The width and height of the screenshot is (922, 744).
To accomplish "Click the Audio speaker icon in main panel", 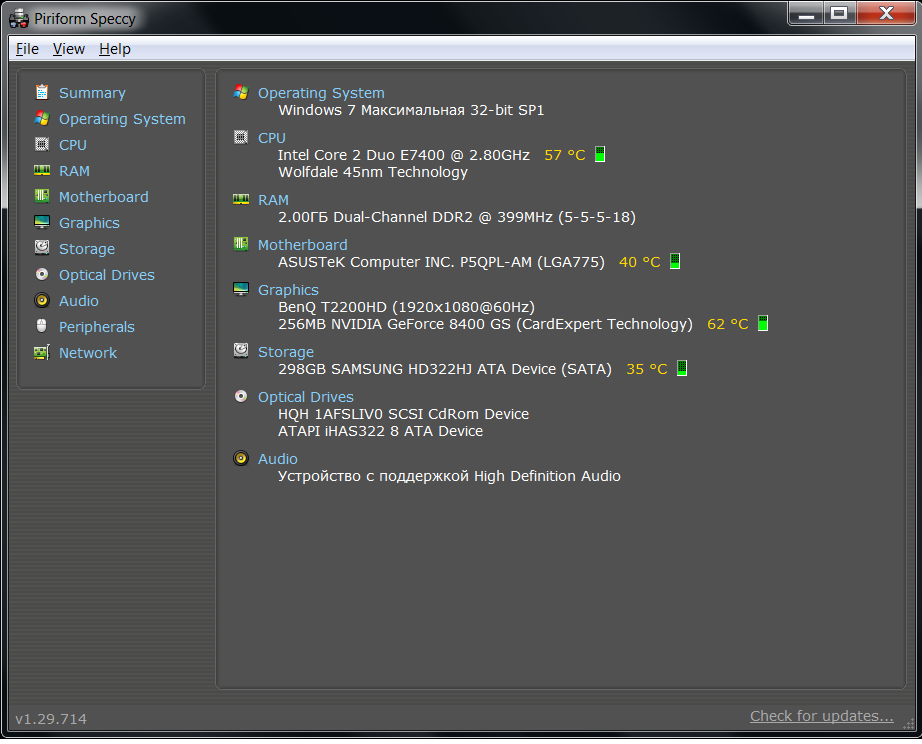I will (241, 458).
